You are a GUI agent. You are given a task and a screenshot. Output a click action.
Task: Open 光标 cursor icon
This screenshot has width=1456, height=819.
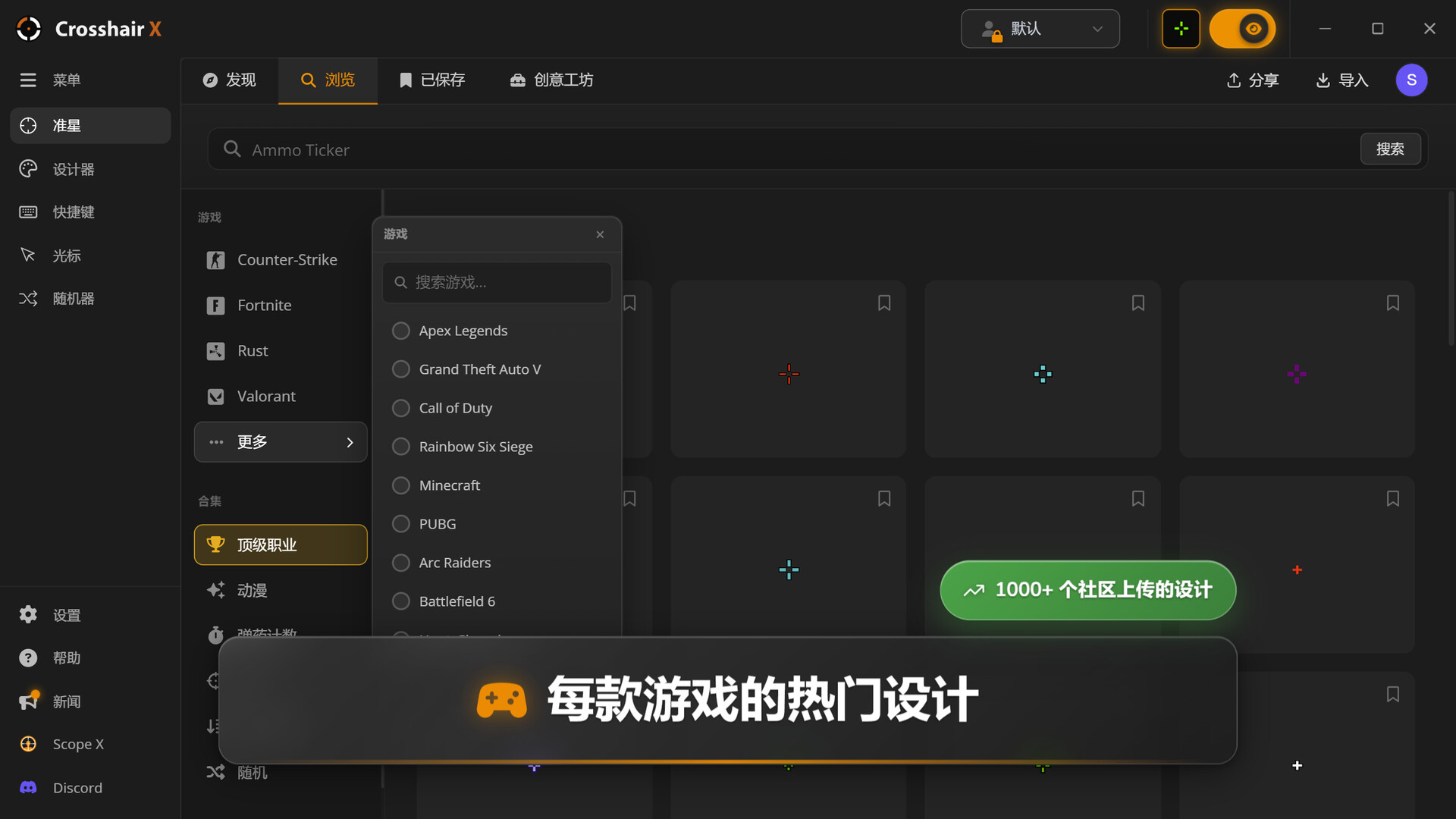click(28, 255)
